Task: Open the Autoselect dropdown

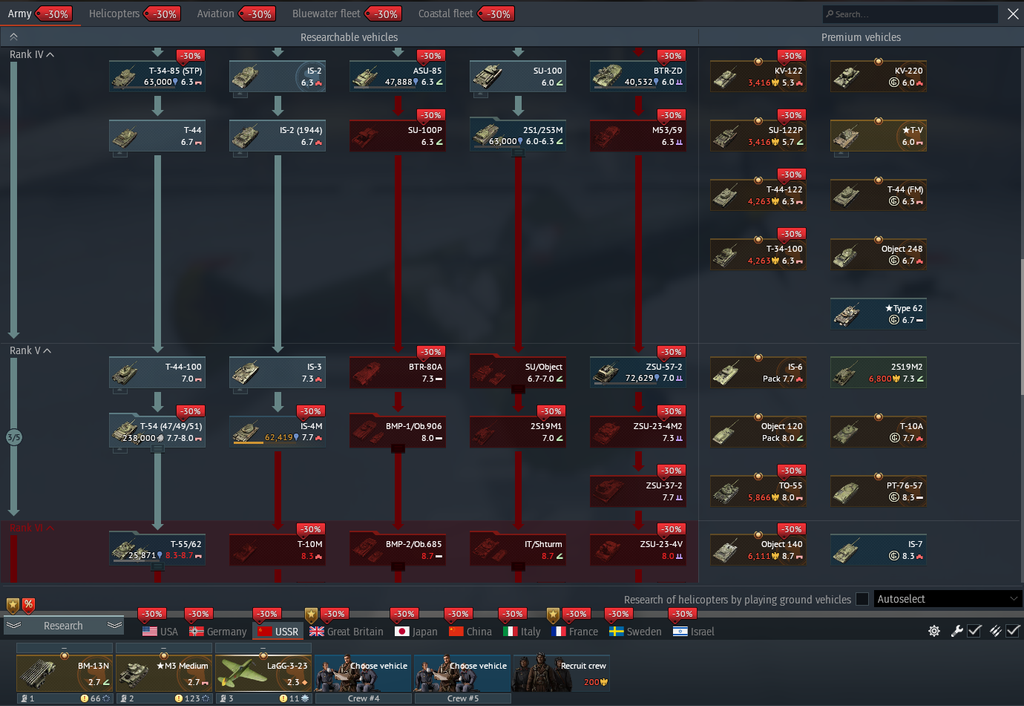Action: point(947,599)
